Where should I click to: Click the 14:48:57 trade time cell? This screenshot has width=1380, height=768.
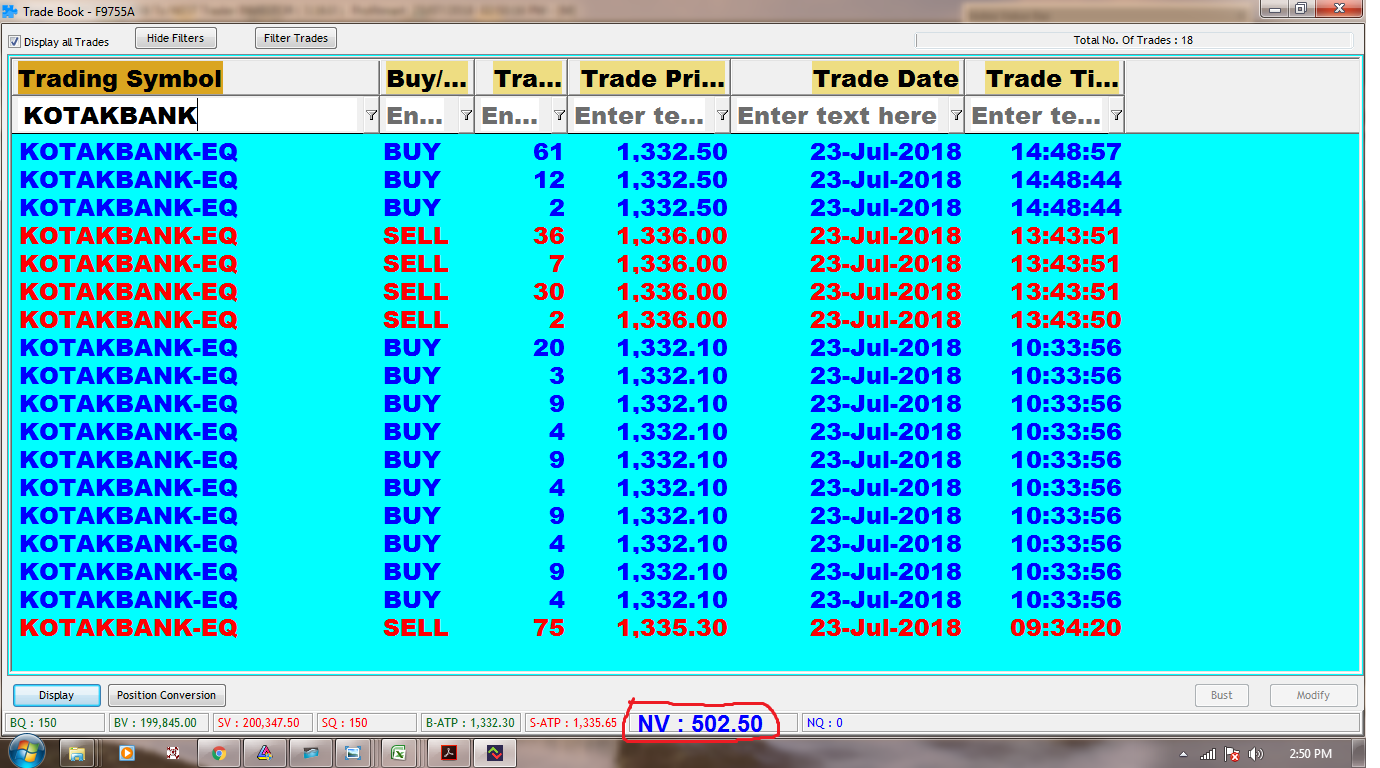point(1065,152)
